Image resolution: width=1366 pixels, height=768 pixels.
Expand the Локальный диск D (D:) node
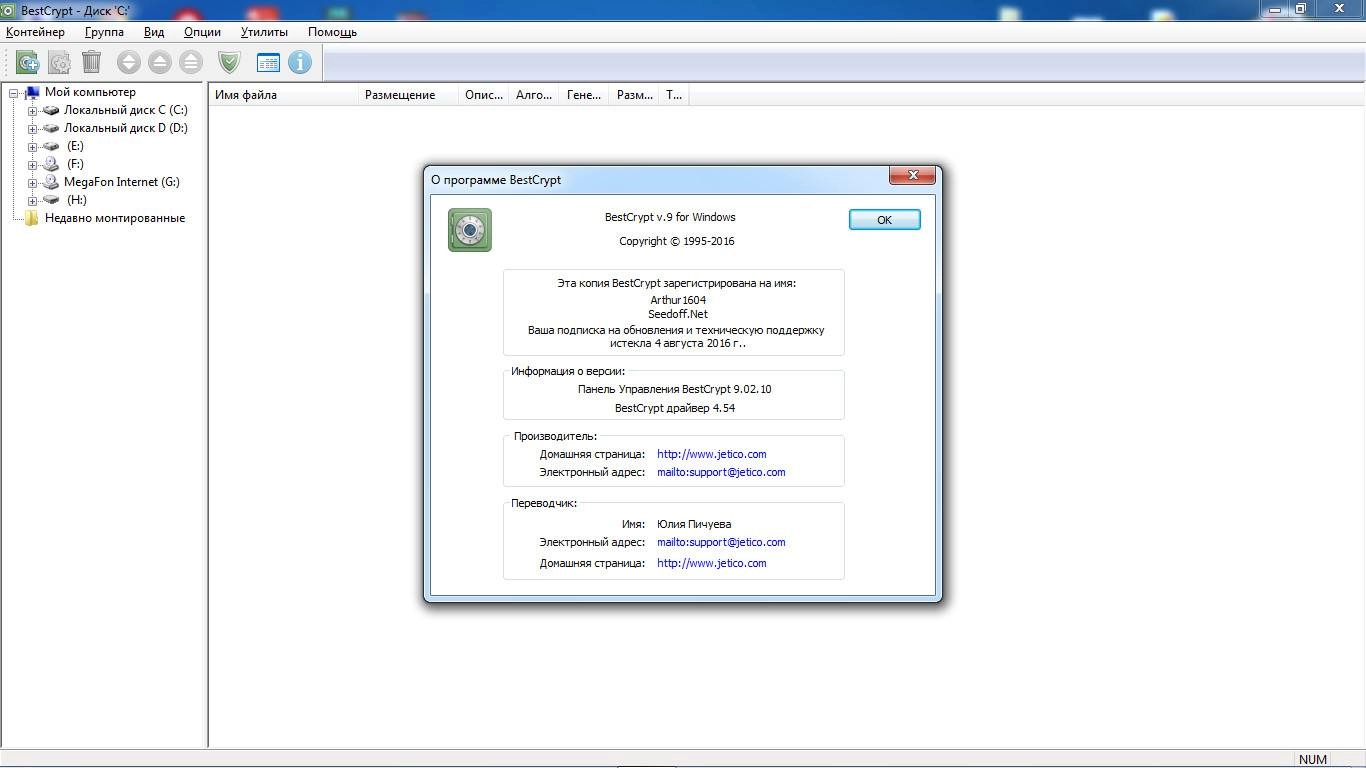point(32,129)
